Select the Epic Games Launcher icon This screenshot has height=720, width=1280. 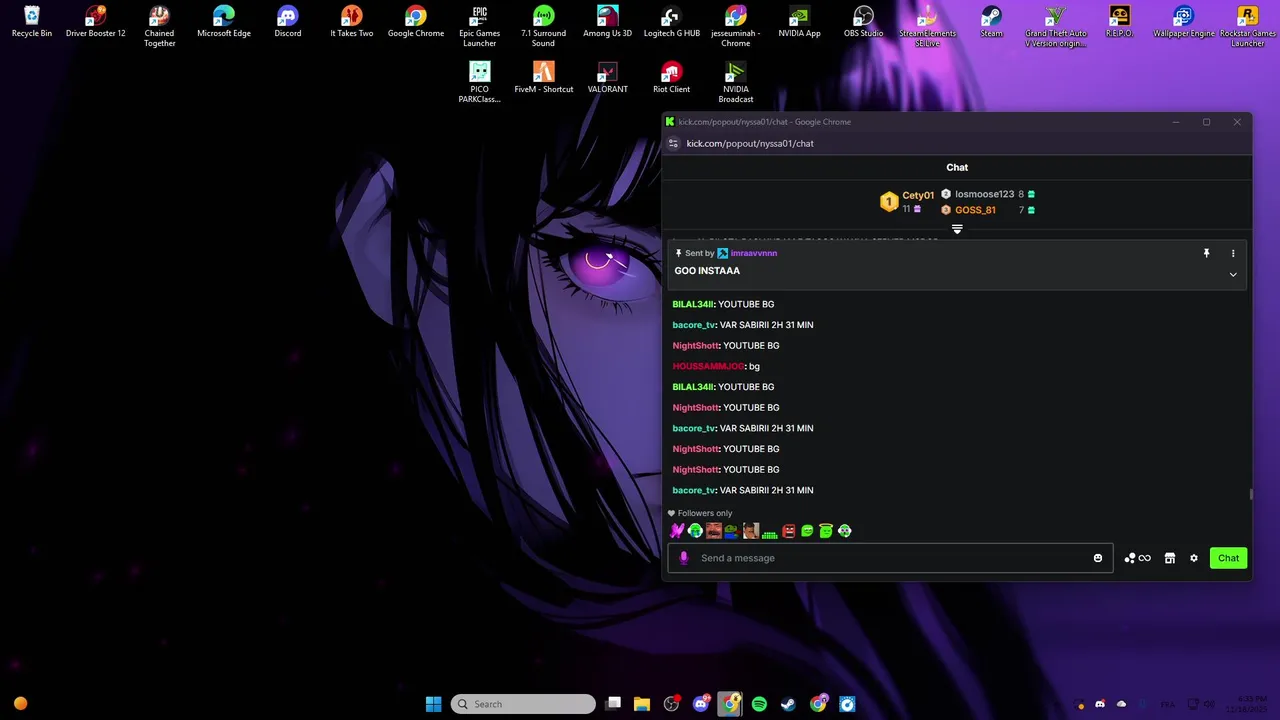tap(480, 27)
